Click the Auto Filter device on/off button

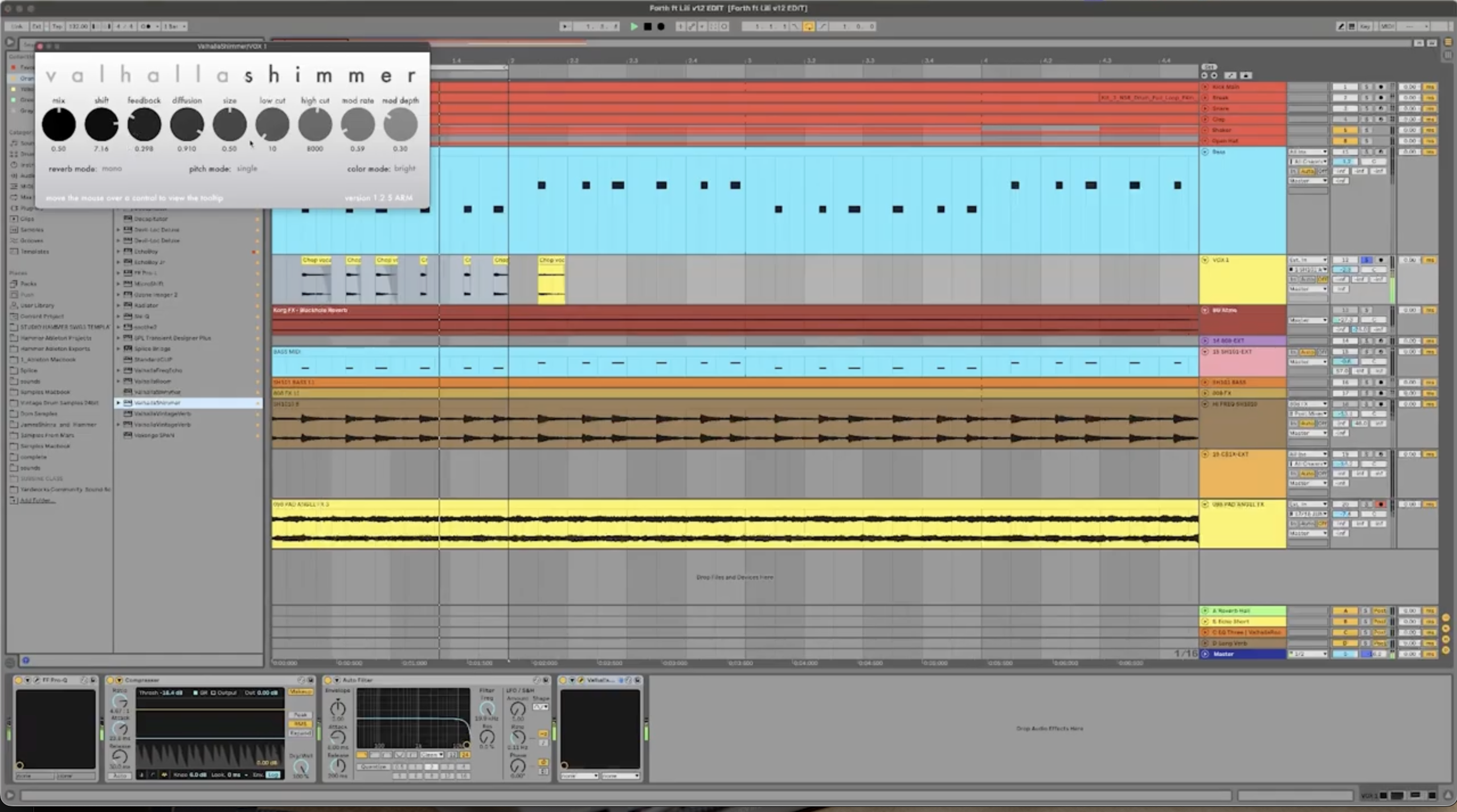click(328, 680)
